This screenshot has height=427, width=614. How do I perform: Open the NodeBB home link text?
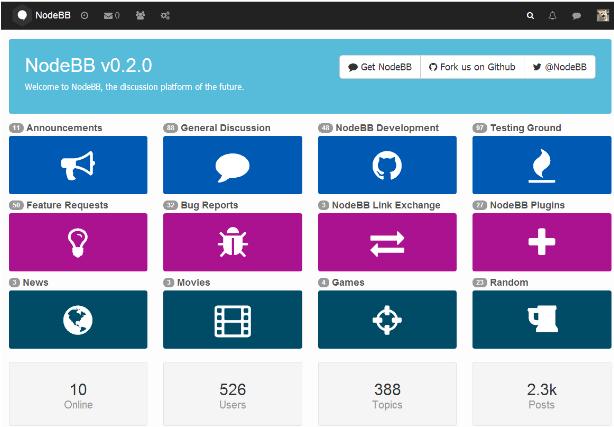(53, 15)
